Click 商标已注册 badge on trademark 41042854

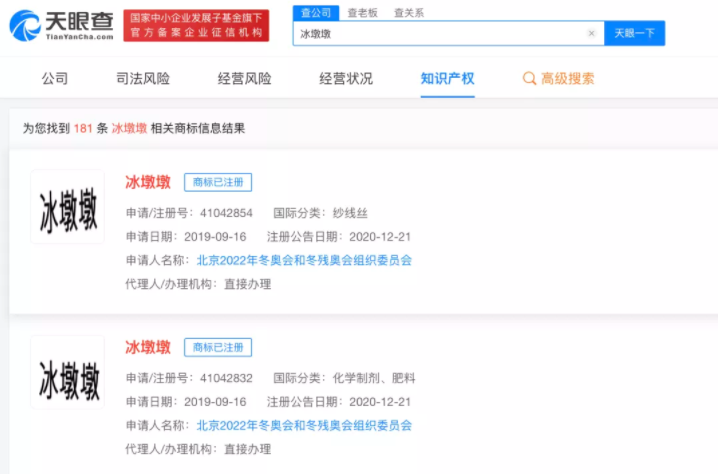click(218, 182)
